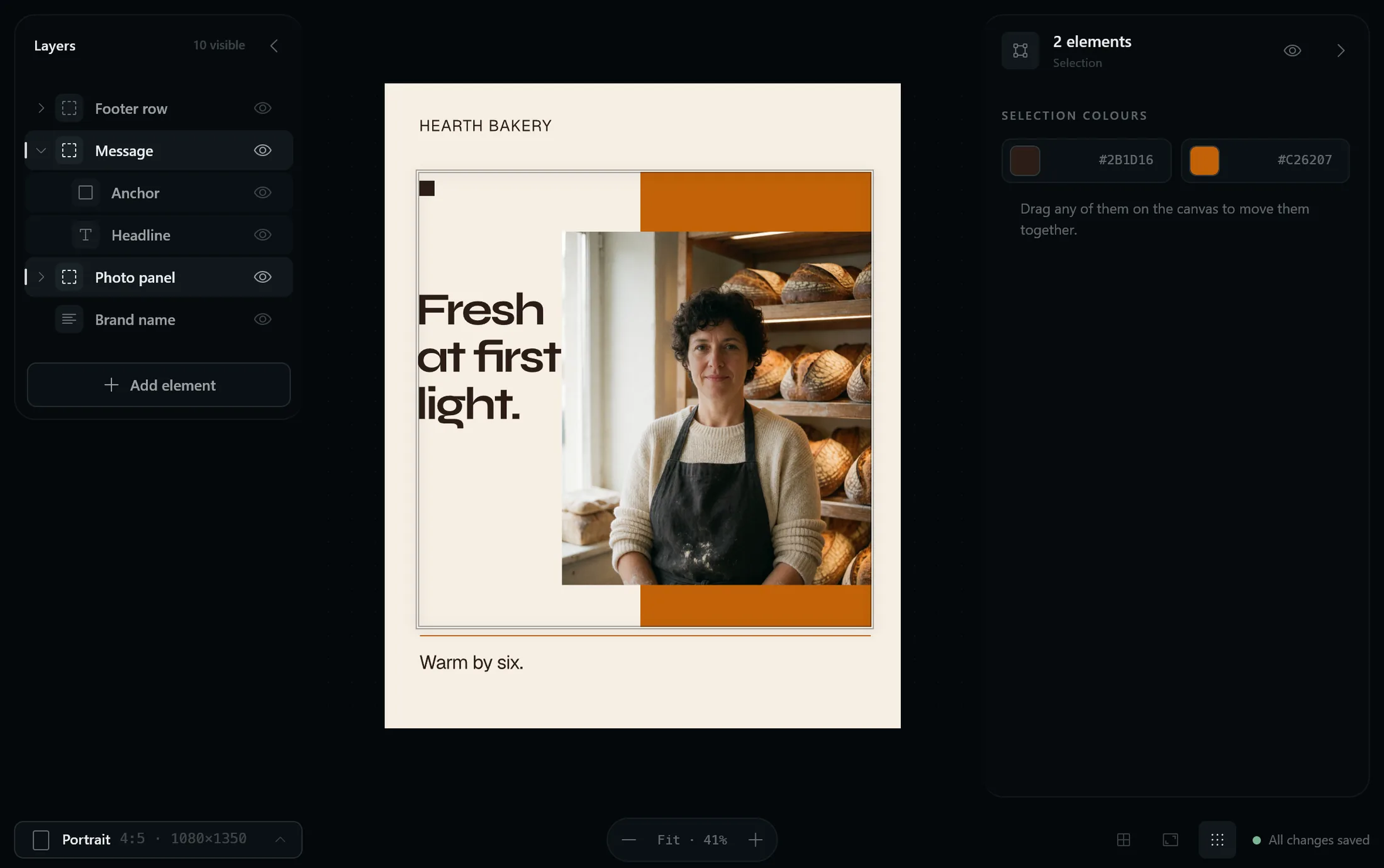Open the orange #C26207 colour swatch
The height and width of the screenshot is (868, 1384).
1204,160
